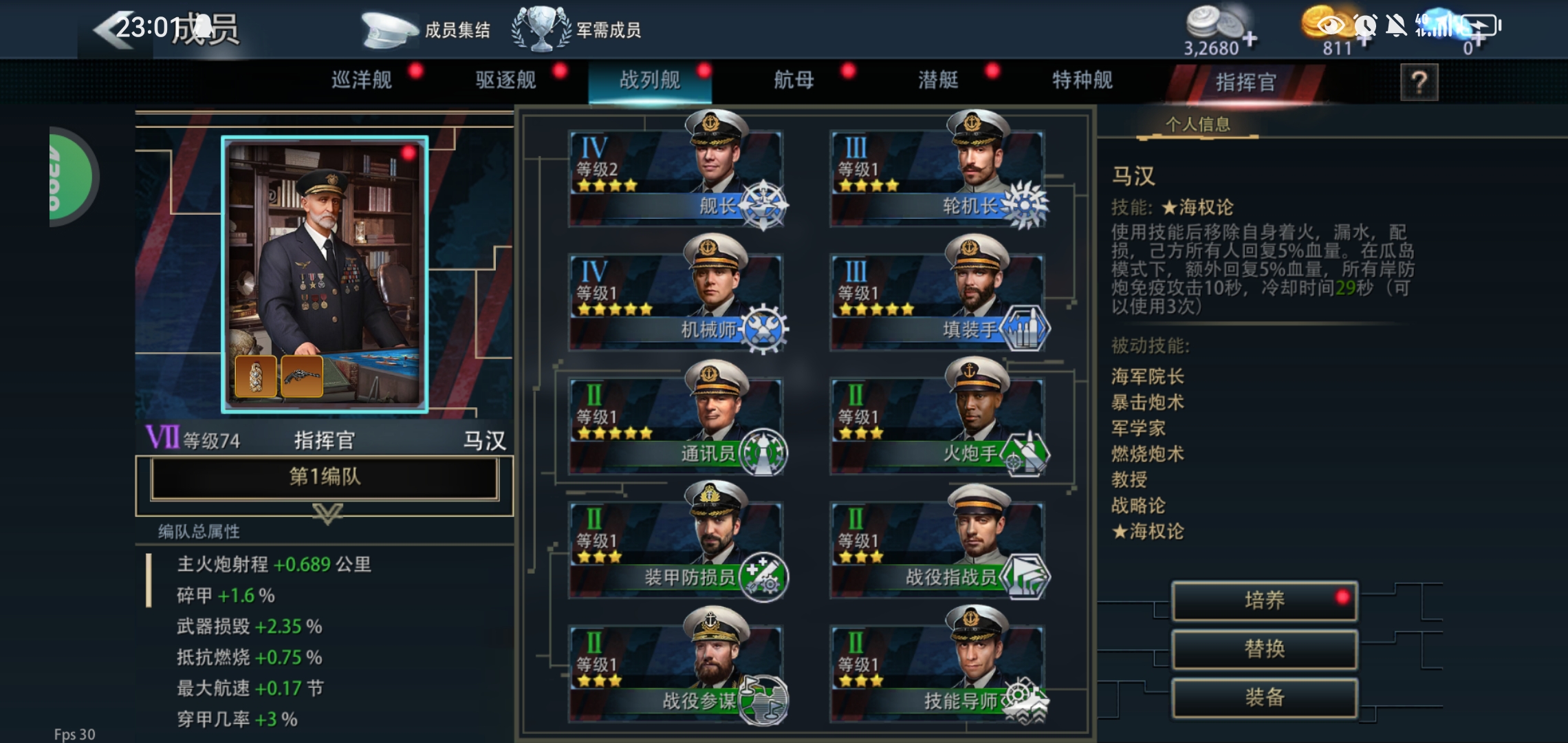Click the revolver equipment icon on portrait
Viewport: 1568px width, 743px height.
(302, 376)
